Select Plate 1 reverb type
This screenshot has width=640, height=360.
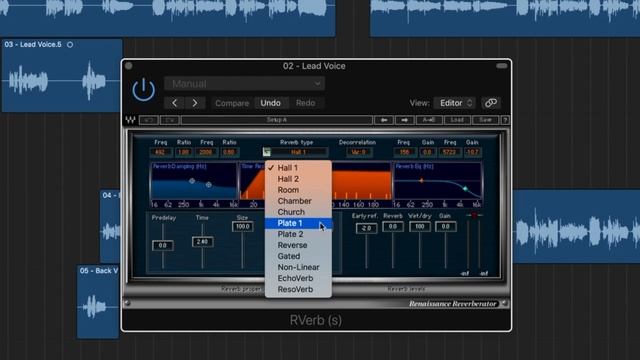[x=298, y=223]
